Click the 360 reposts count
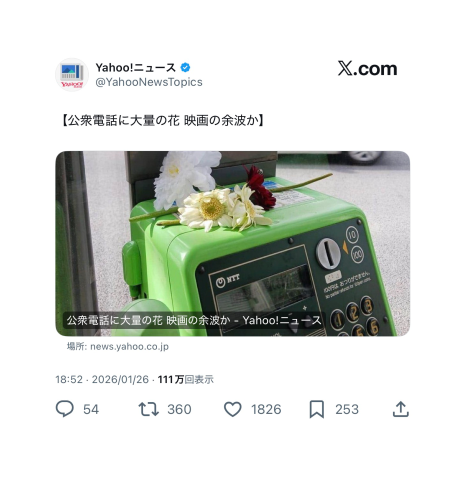 tap(179, 409)
